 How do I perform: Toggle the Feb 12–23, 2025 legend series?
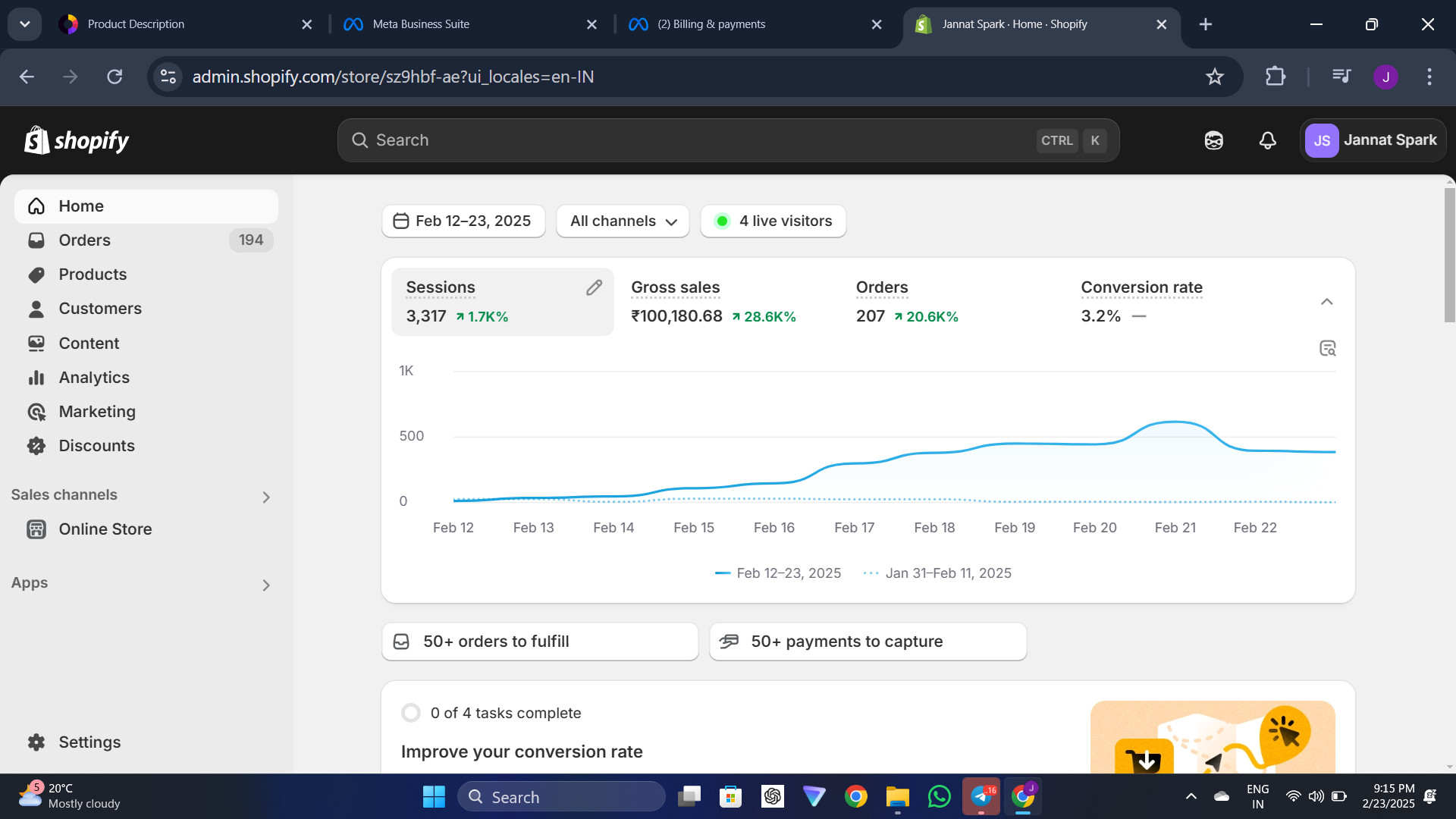(x=778, y=573)
